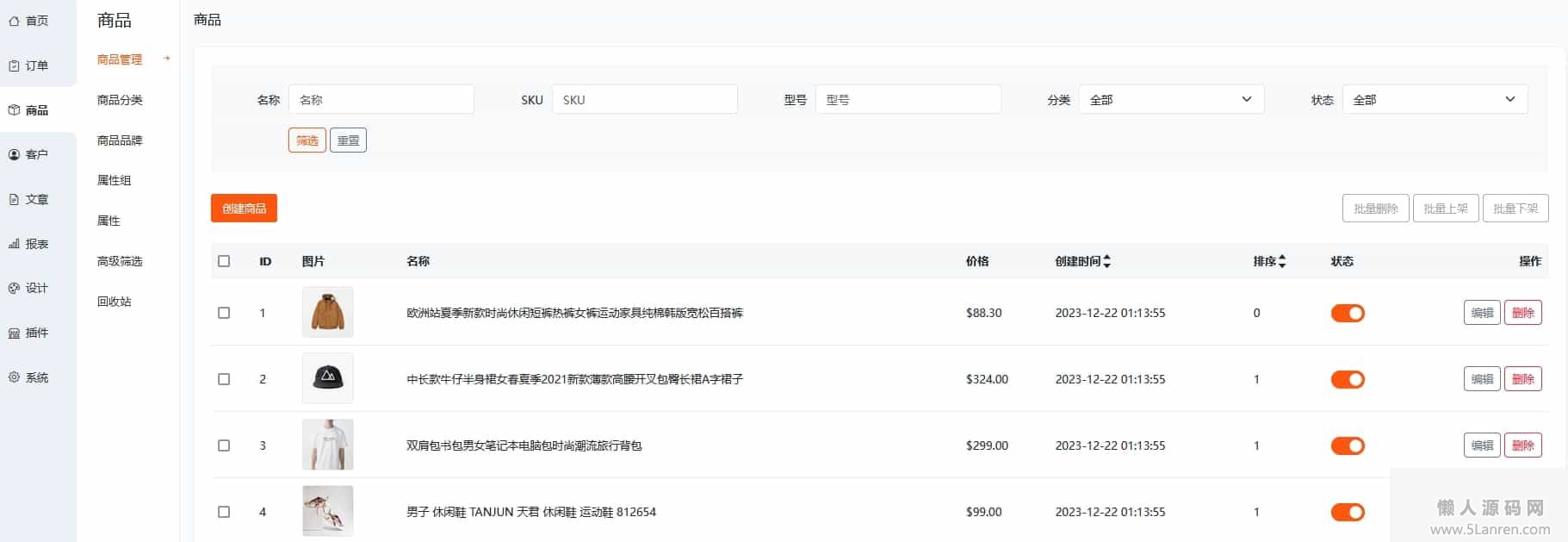
Task: Open the 系统 system gear icon
Action: (x=14, y=377)
